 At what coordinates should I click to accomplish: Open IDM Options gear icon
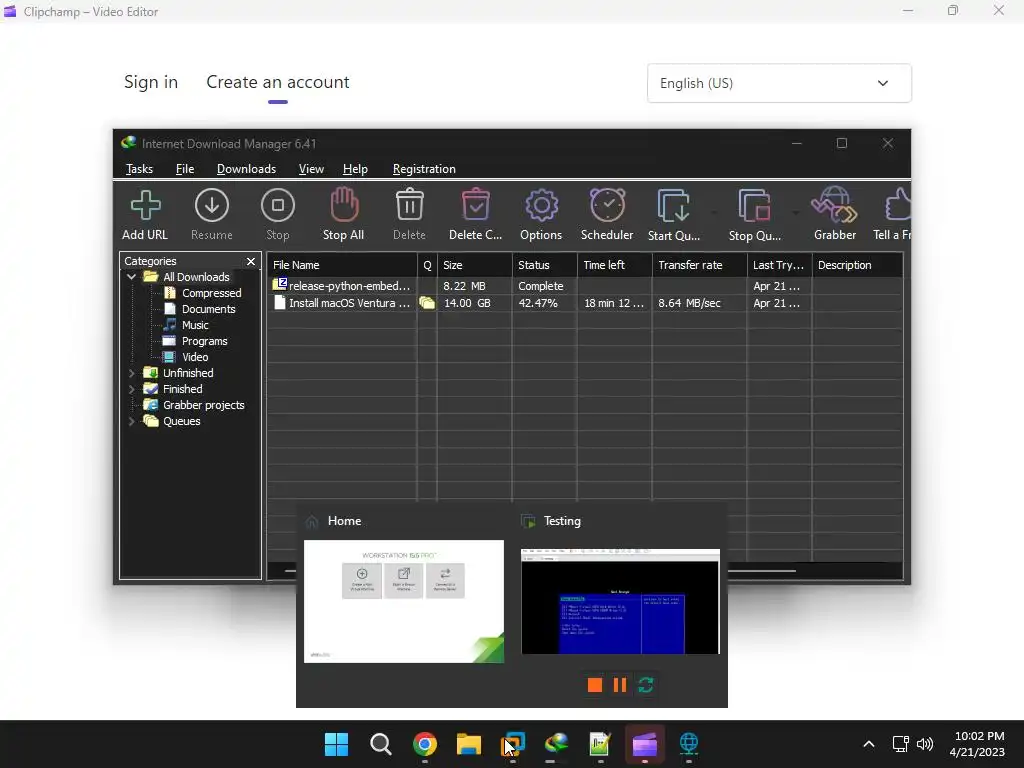(541, 215)
